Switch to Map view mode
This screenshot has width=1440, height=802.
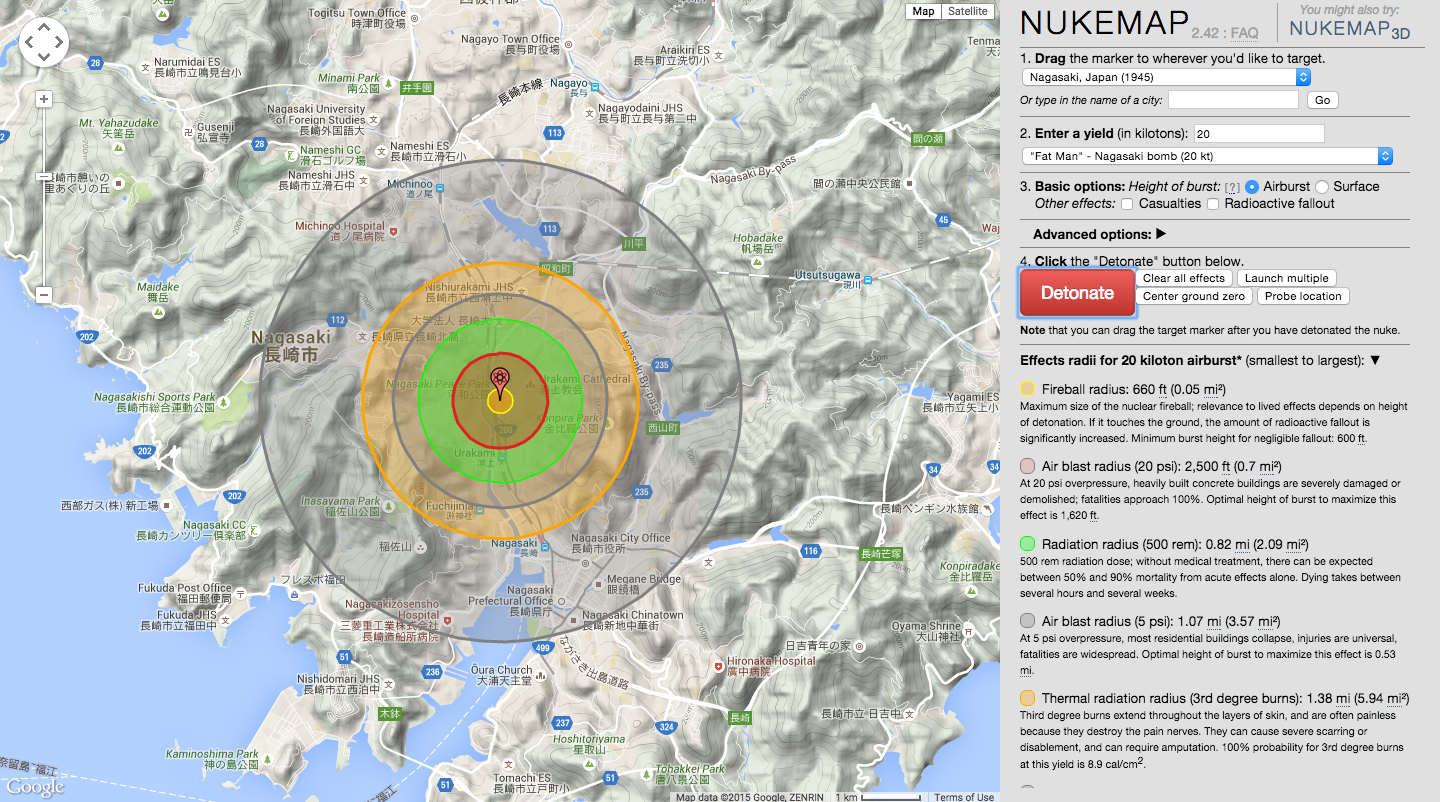[923, 11]
